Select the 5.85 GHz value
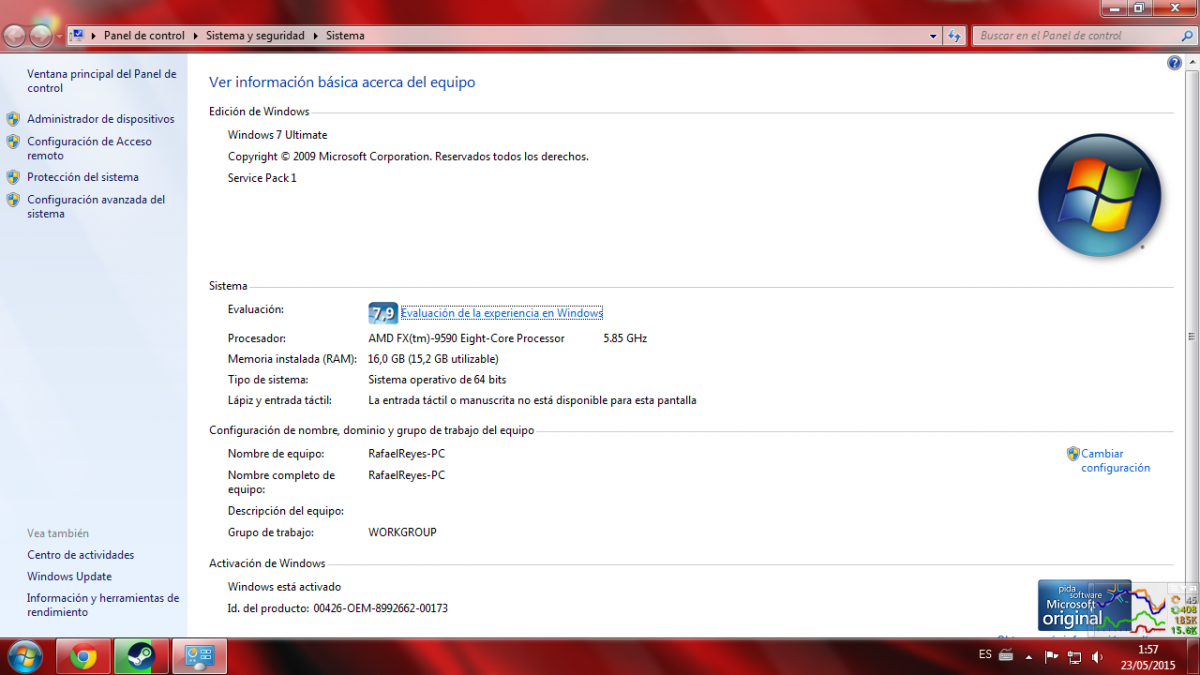The image size is (1200, 675). (x=625, y=338)
